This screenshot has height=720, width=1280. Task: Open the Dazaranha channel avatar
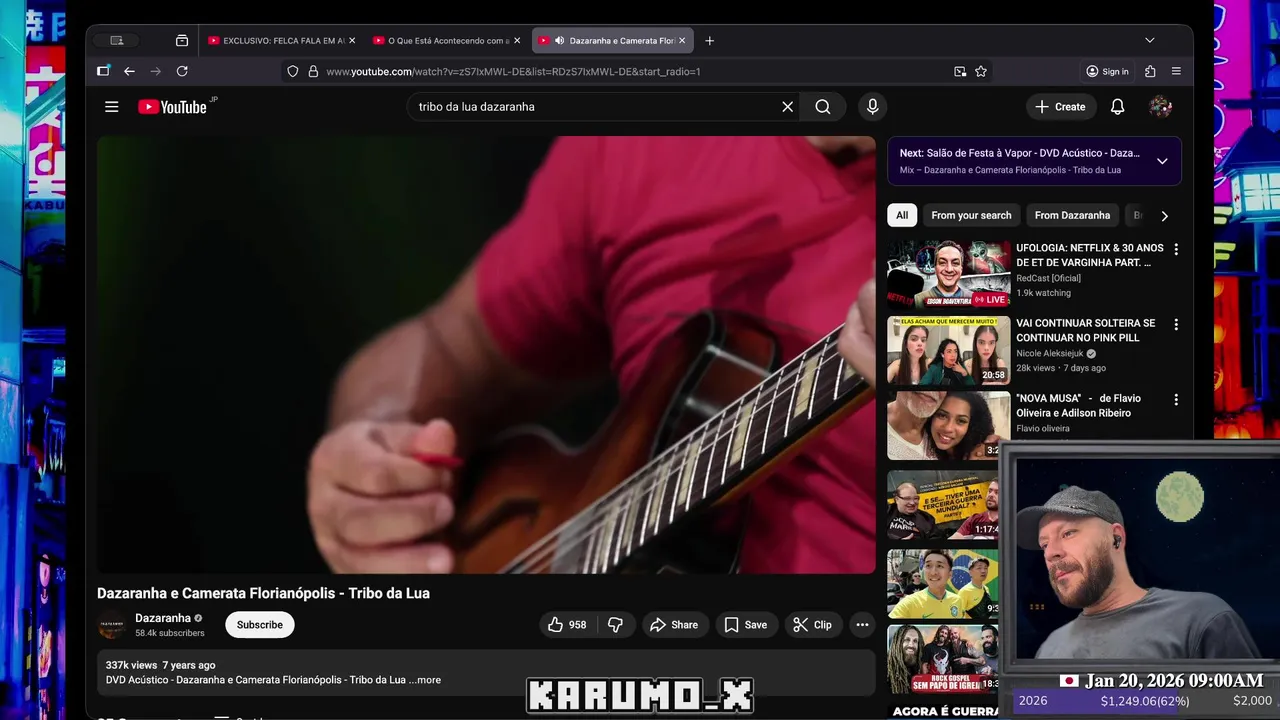coord(112,625)
